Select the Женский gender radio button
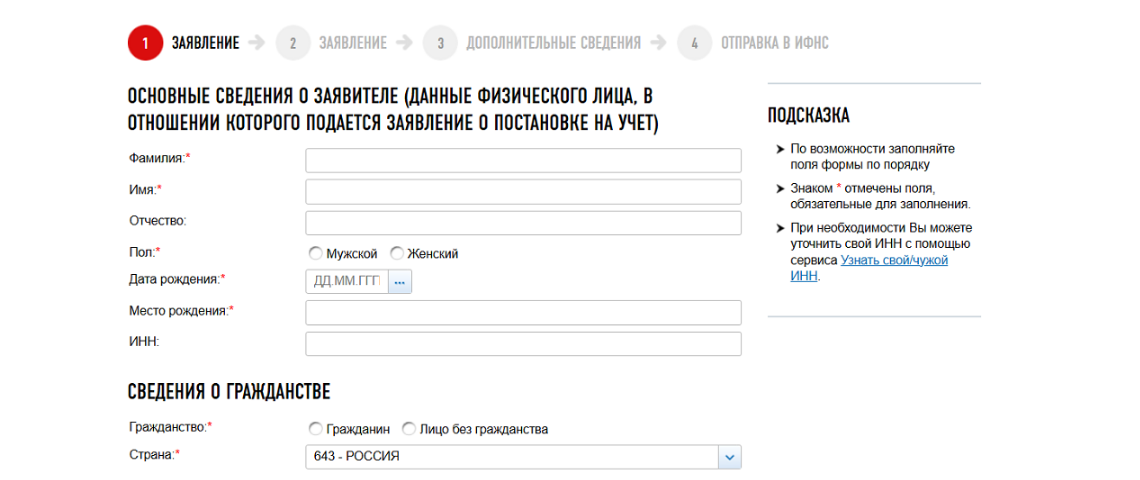The height and width of the screenshot is (480, 1140). (397, 254)
